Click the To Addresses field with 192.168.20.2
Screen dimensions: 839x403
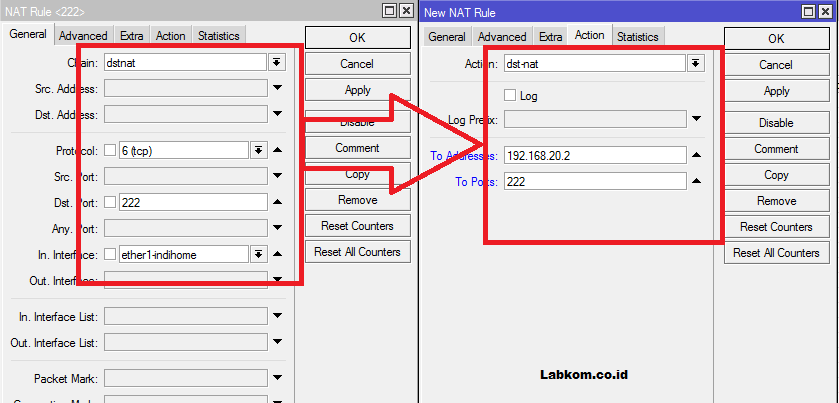point(595,156)
